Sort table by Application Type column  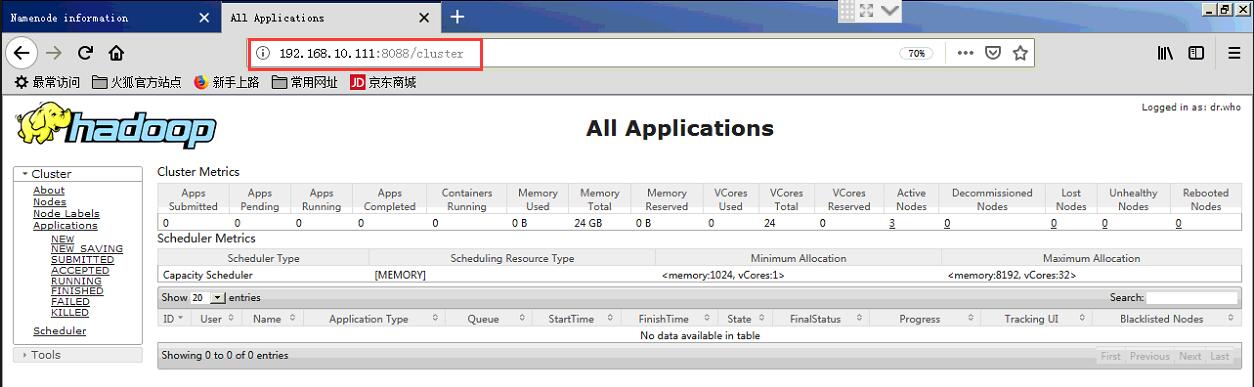tap(374, 319)
